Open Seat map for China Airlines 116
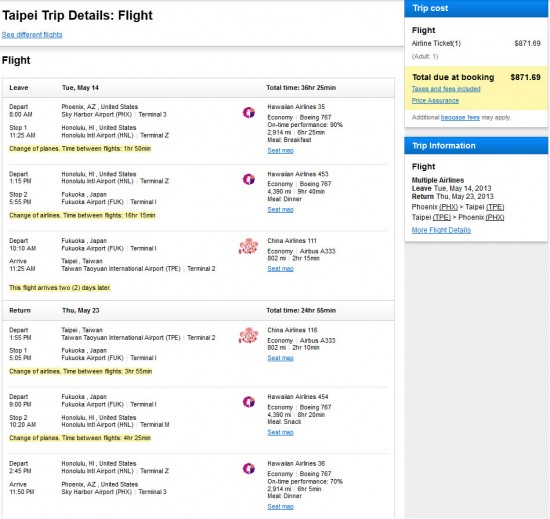The height and width of the screenshot is (519, 550). pyautogui.click(x=280, y=358)
